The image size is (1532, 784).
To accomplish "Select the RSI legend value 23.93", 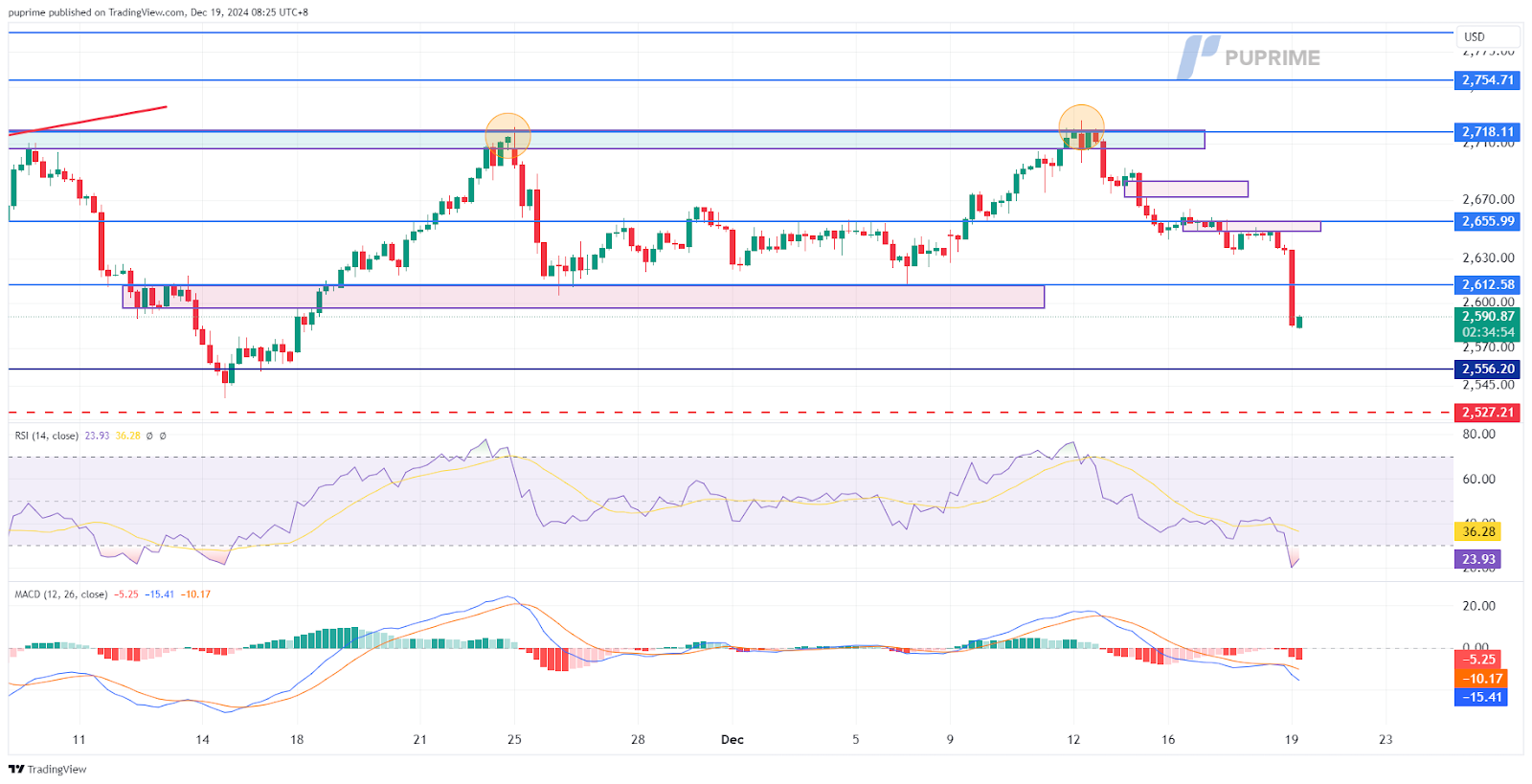I will point(97,436).
